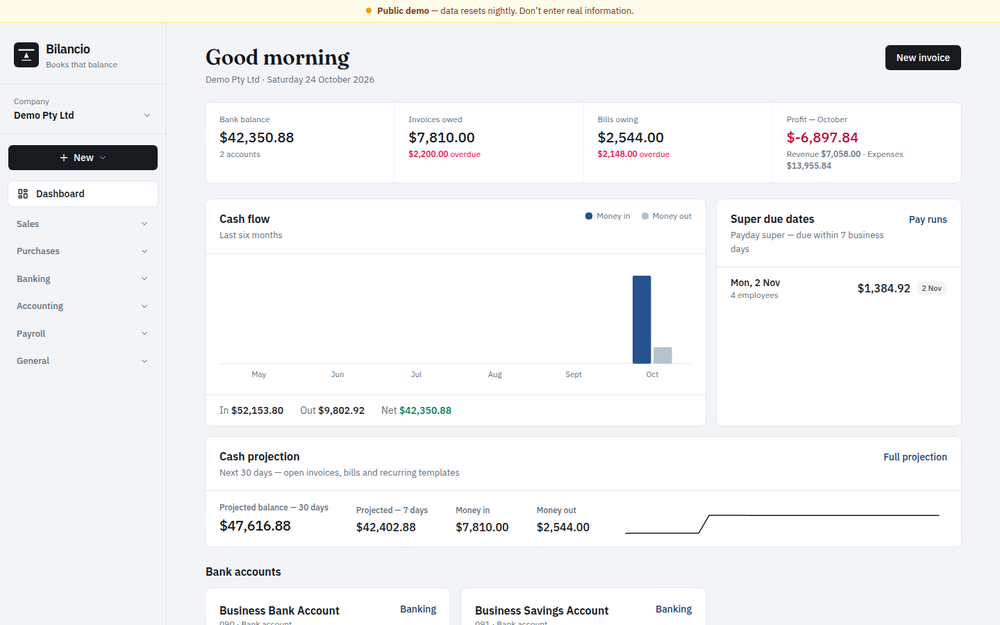1000x625 pixels.
Task: Click the Bills owing $2,544.00 figure
Action: tap(630, 138)
